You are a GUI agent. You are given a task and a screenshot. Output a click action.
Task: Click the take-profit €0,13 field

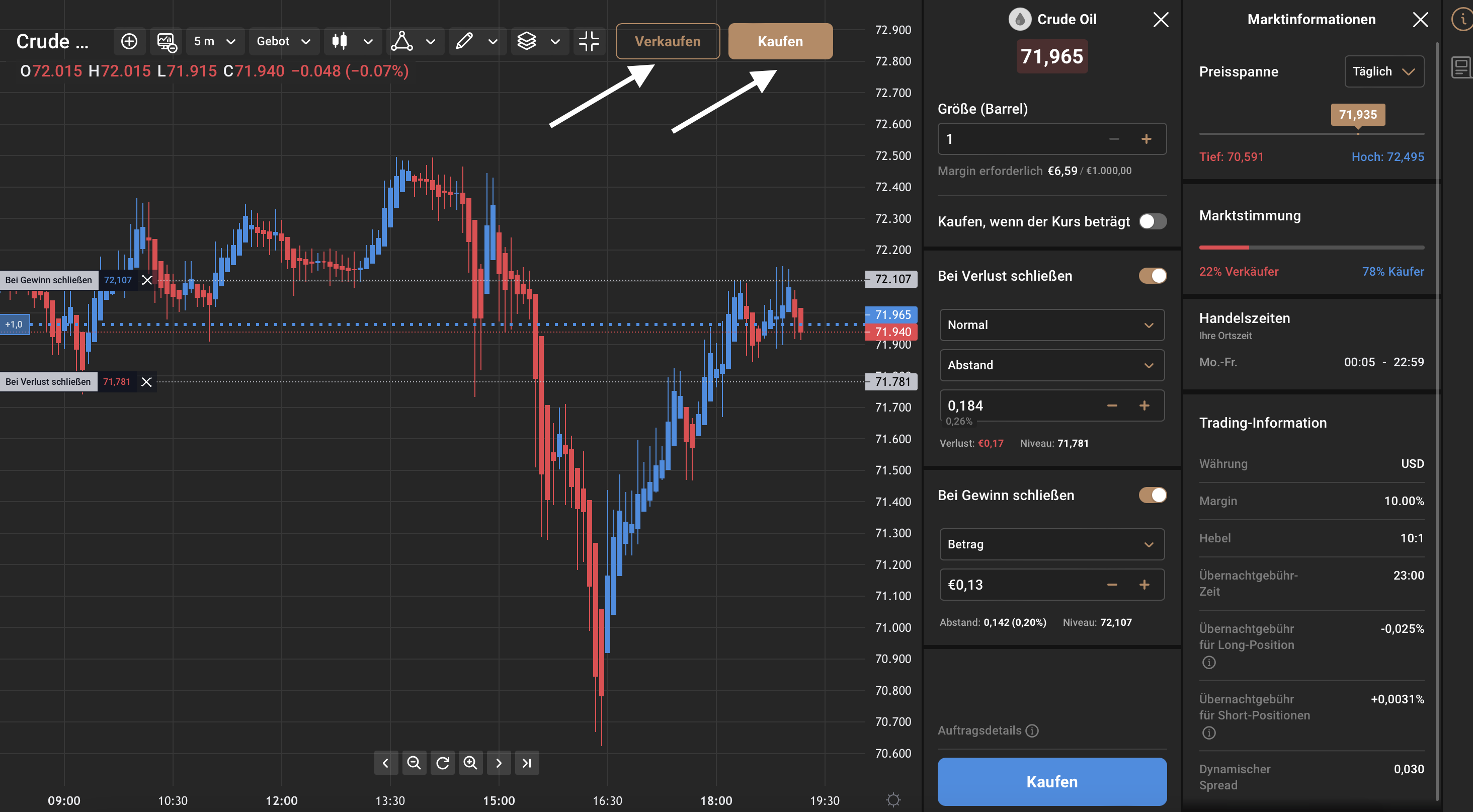pos(1052,585)
